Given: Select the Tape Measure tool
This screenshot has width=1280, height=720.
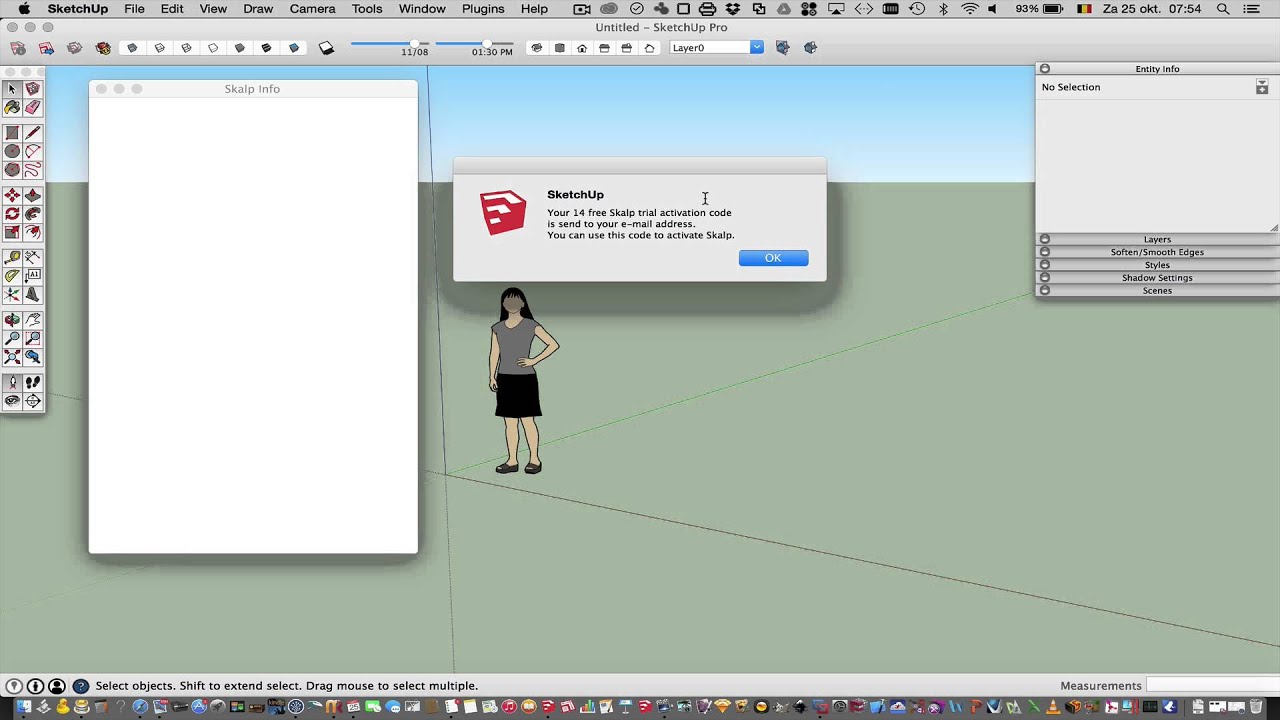Looking at the screenshot, I should coord(12,257).
